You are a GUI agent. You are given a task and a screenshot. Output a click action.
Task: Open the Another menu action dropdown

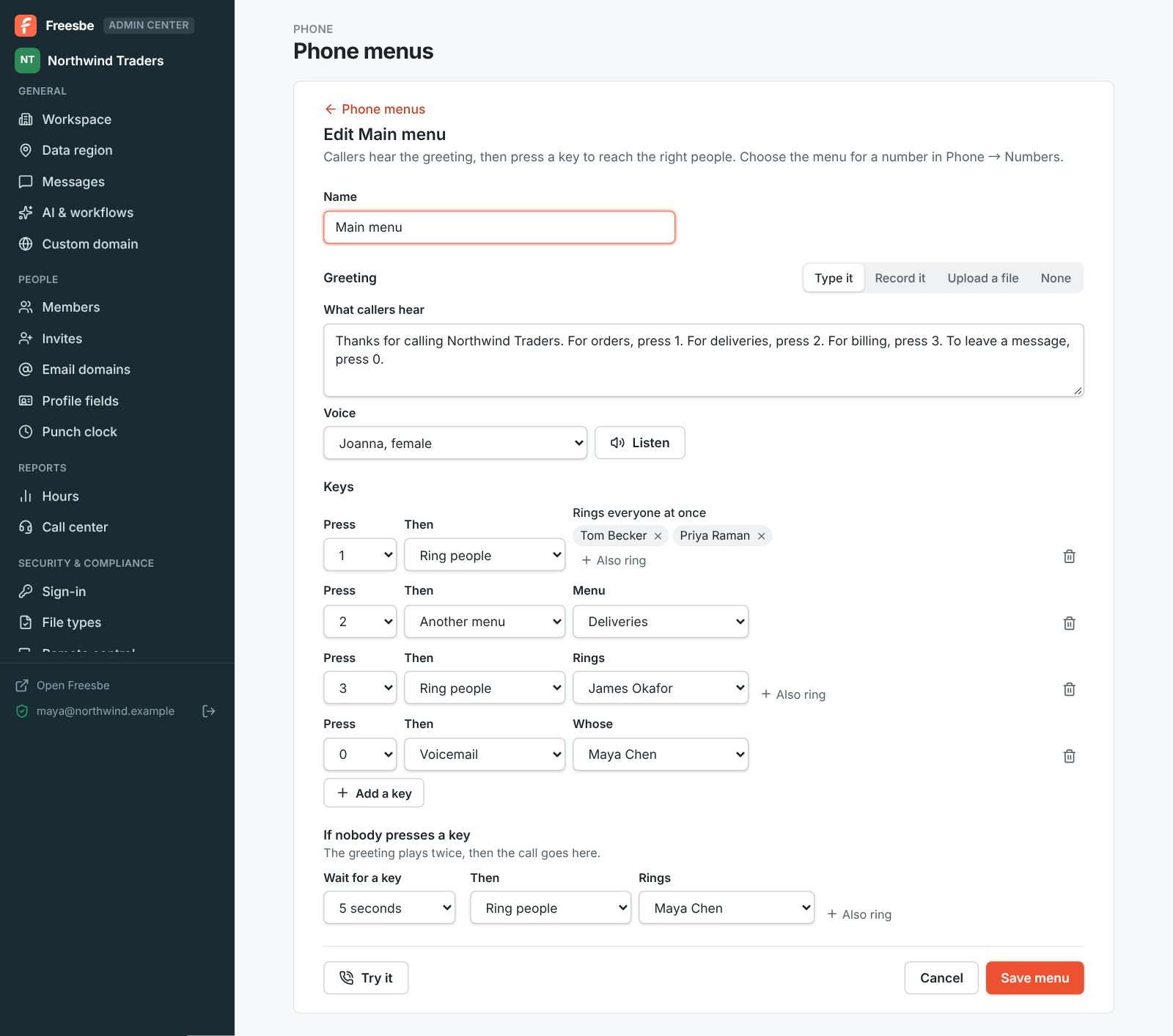[x=485, y=622]
